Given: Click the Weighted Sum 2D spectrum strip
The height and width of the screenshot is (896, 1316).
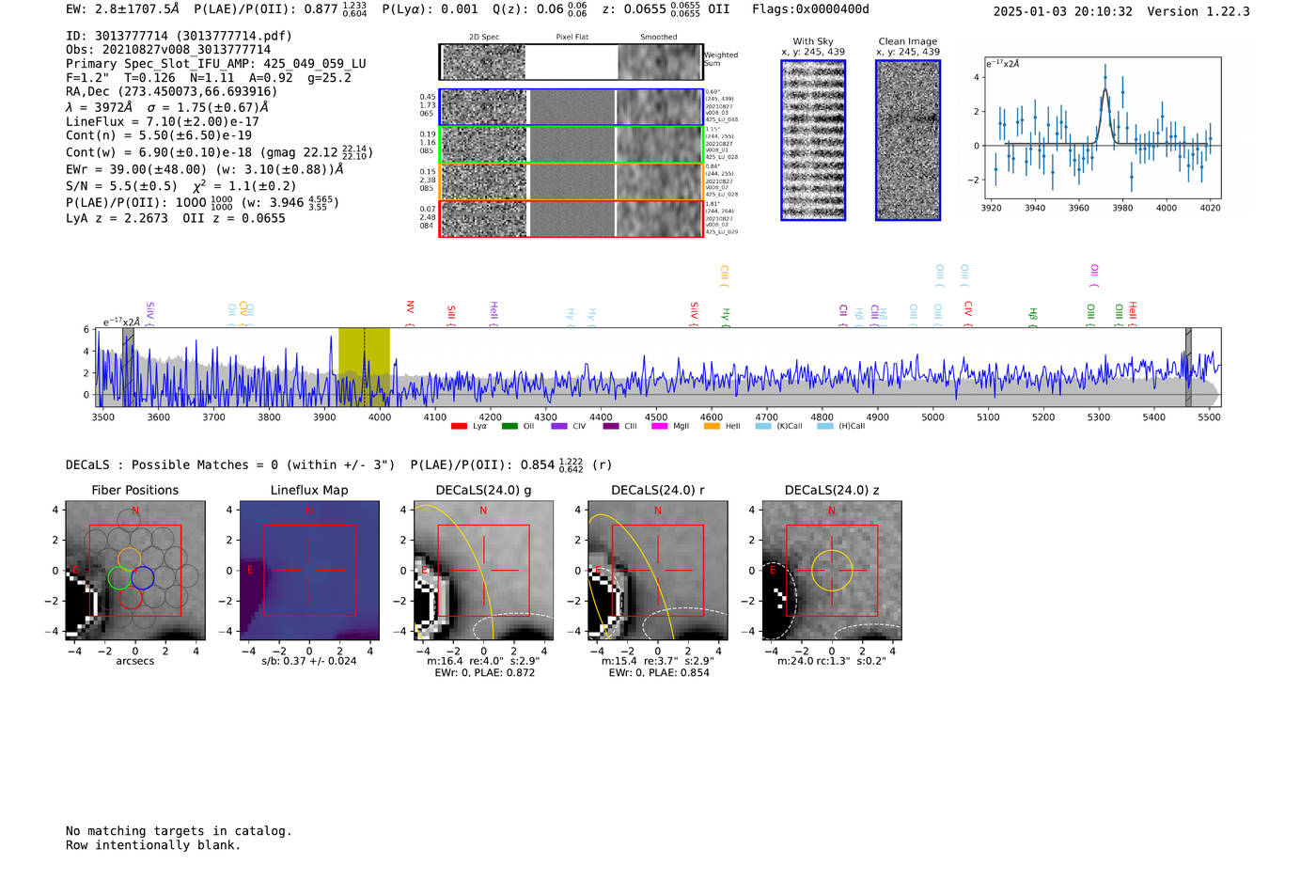Looking at the screenshot, I should tap(572, 62).
